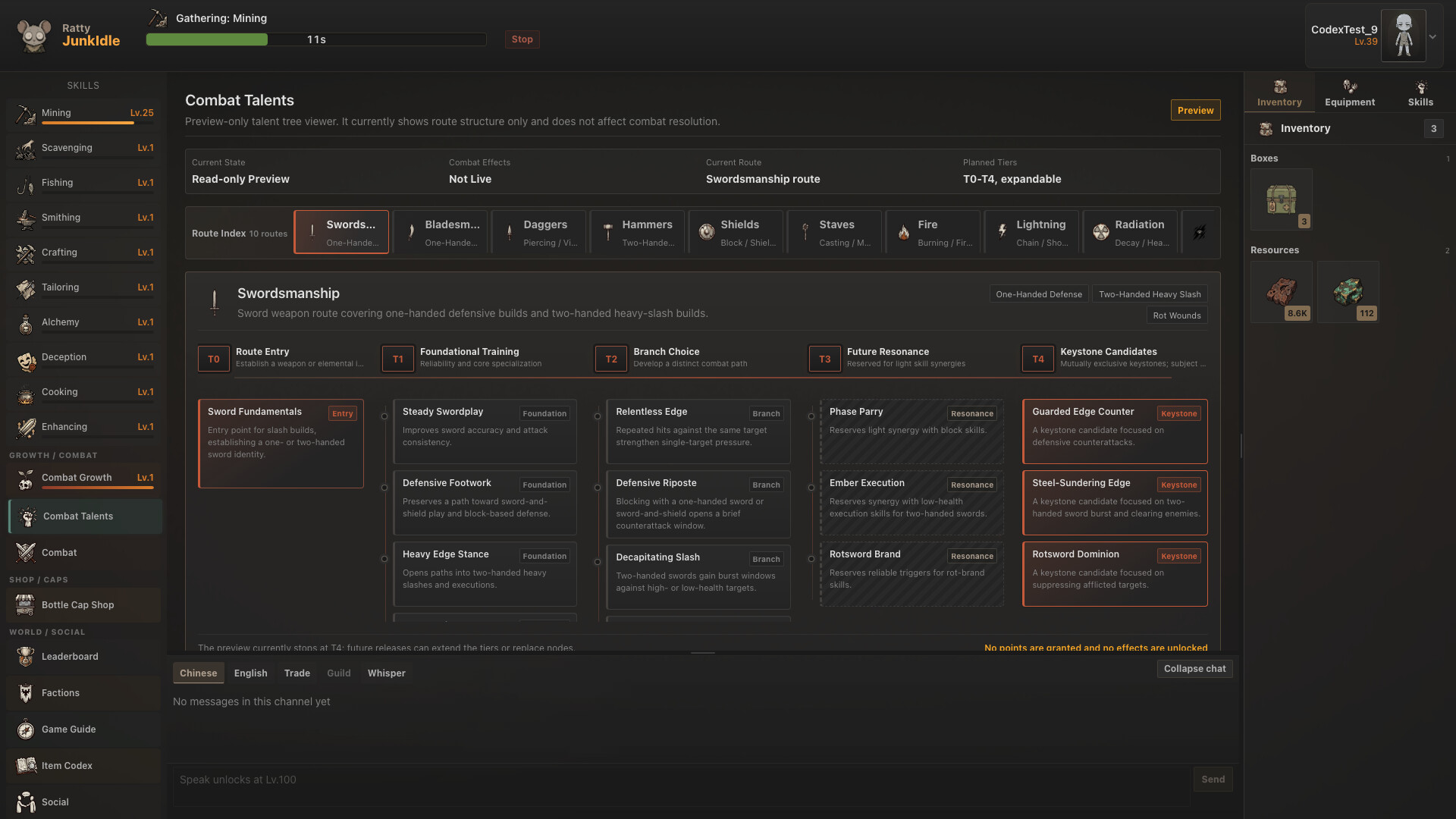Open the green loot box item
The width and height of the screenshot is (1456, 819).
click(x=1281, y=199)
